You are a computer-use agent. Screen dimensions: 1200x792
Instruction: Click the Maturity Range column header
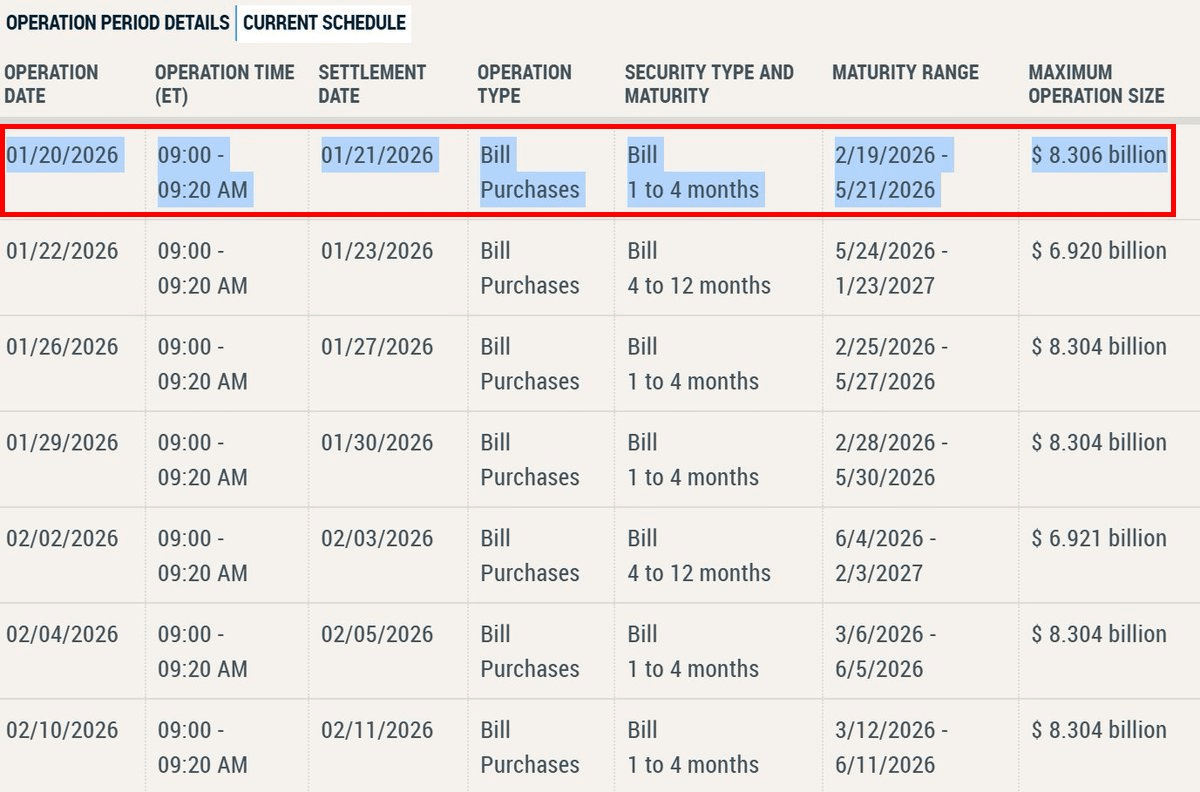click(x=905, y=72)
